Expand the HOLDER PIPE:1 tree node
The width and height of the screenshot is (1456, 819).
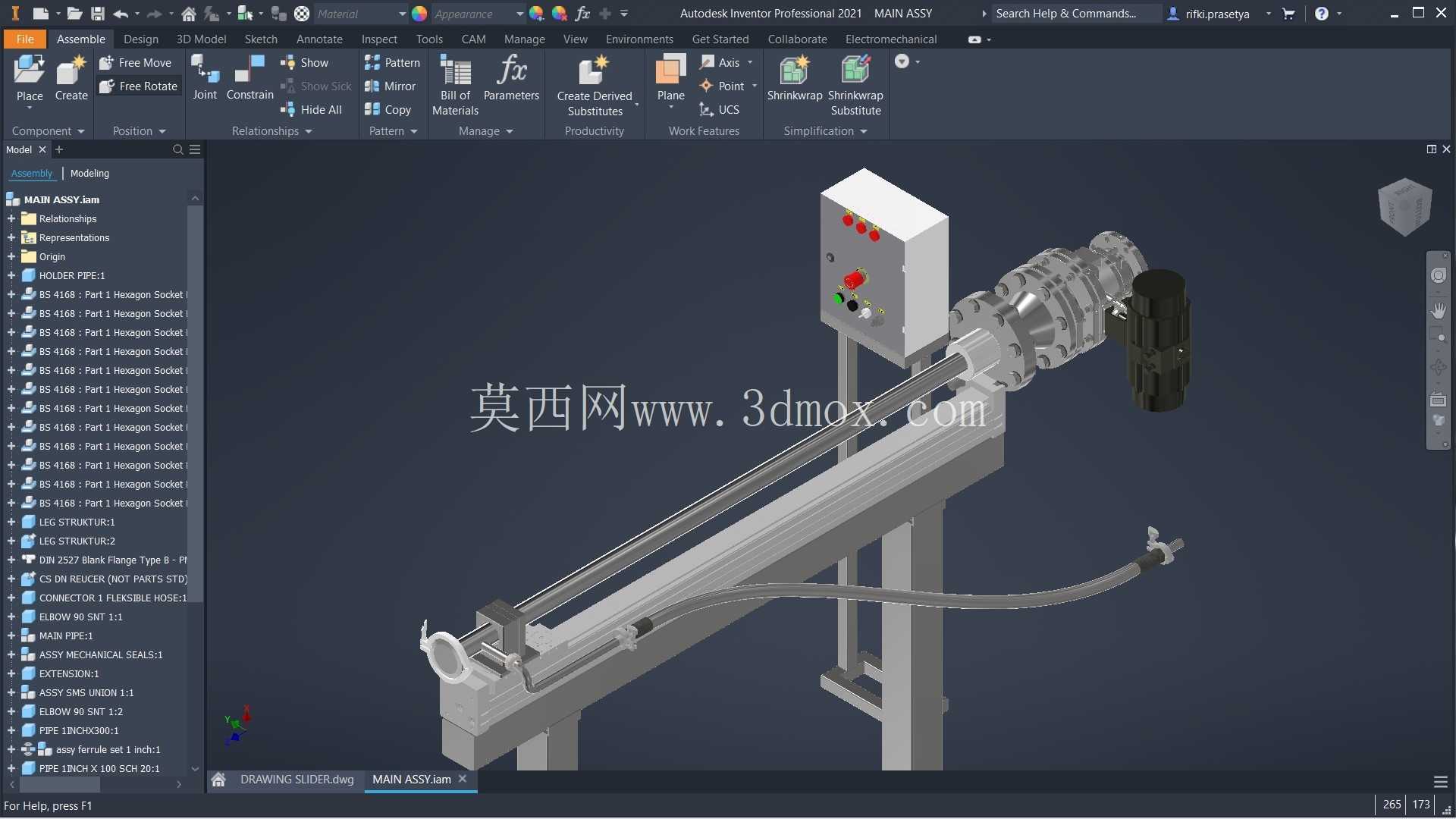(x=11, y=276)
